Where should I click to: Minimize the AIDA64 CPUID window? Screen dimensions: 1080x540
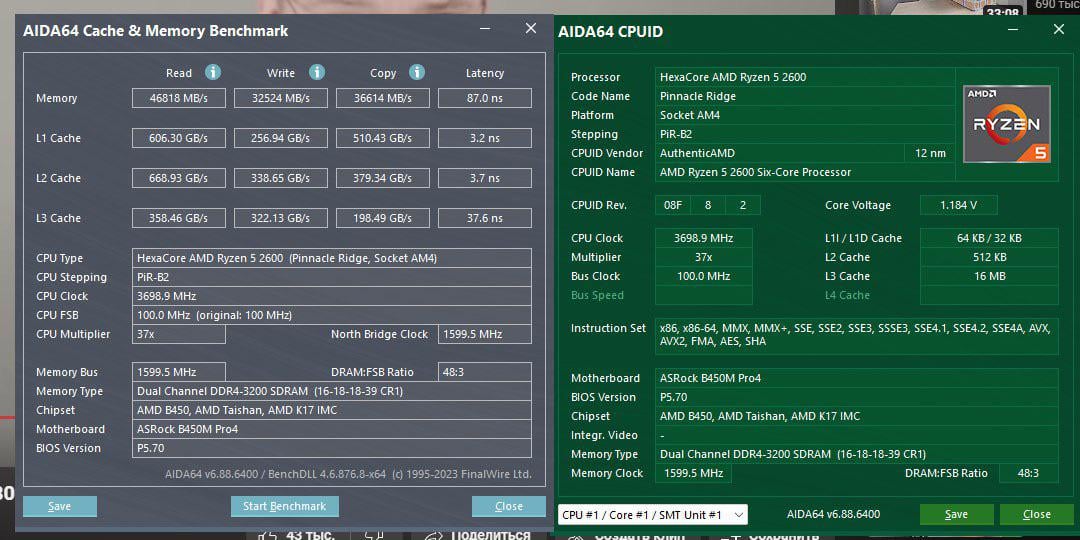1012,30
